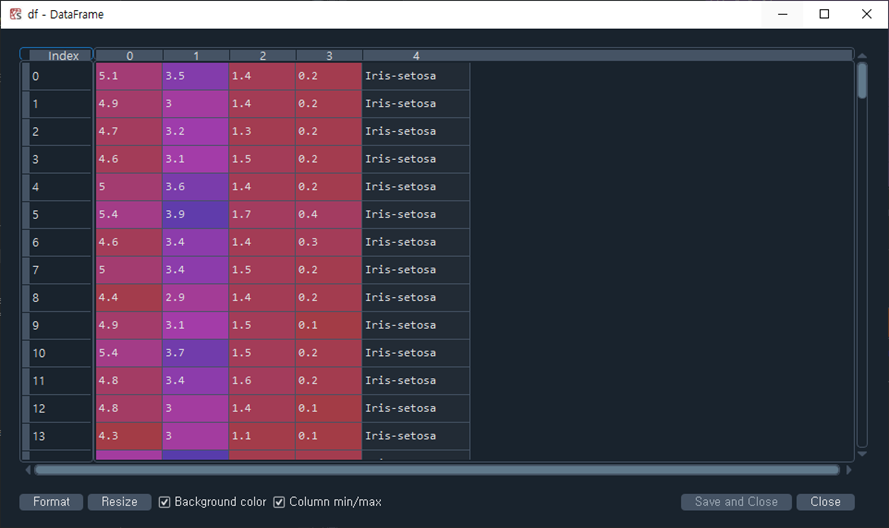Click the Resize button
This screenshot has height=528, width=889.
(120, 502)
